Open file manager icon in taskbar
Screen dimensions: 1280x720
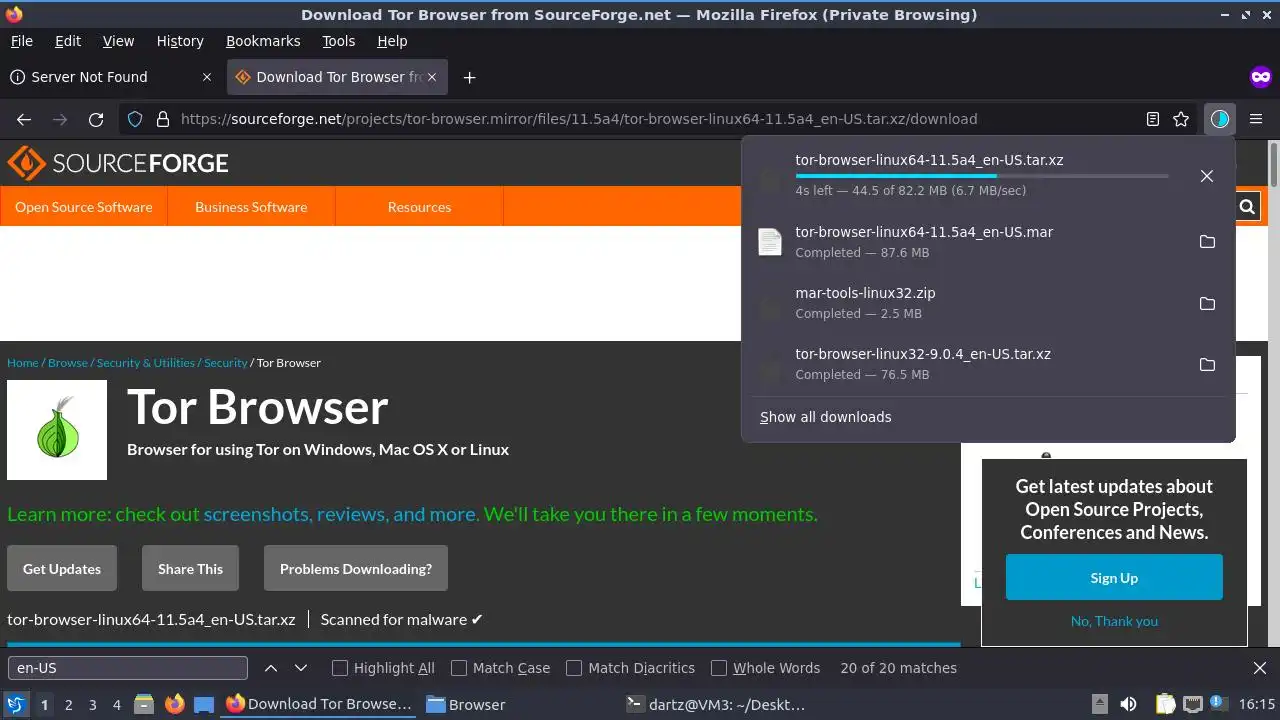[143, 704]
